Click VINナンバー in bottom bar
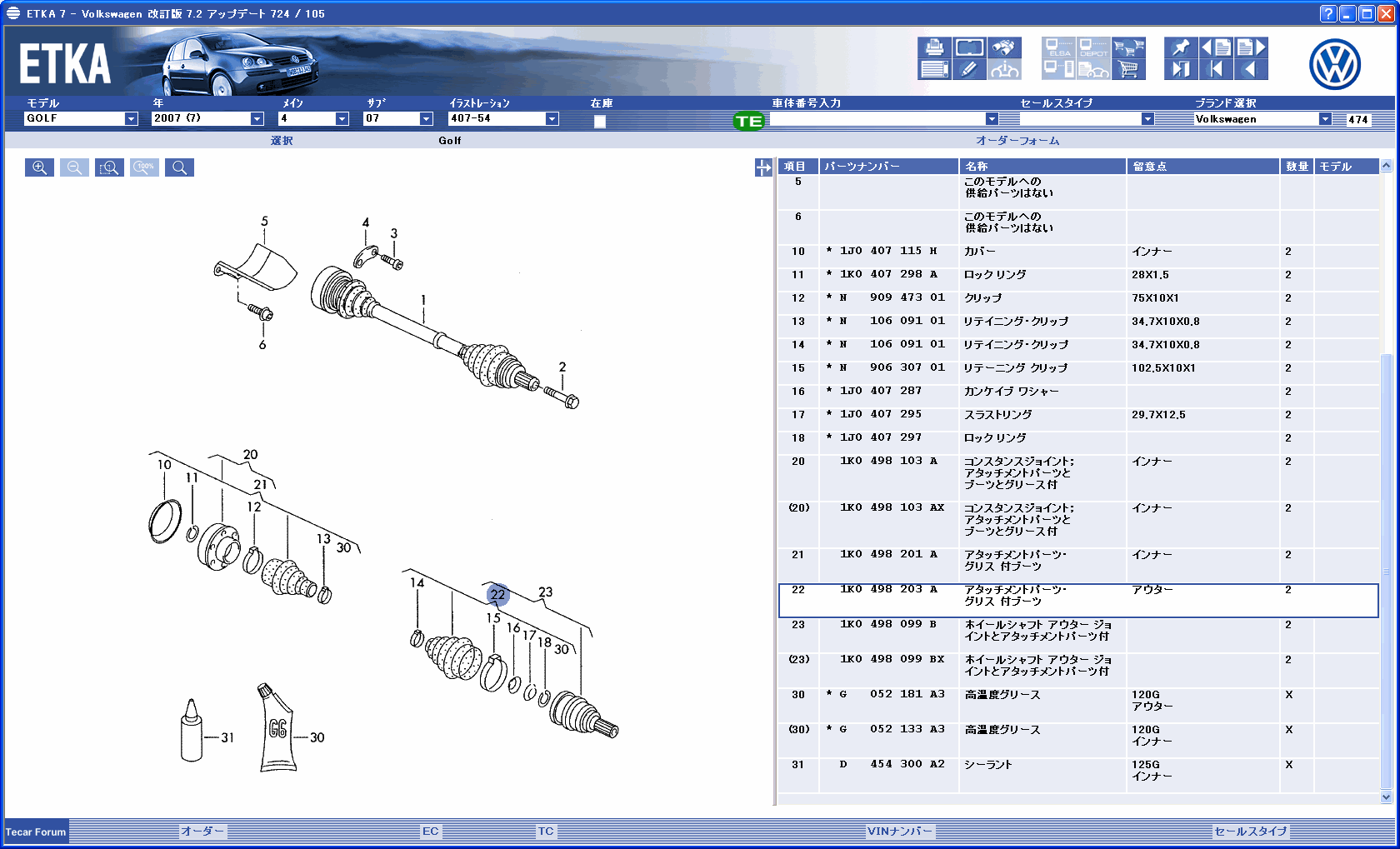The height and width of the screenshot is (849, 1400). pyautogui.click(x=900, y=832)
